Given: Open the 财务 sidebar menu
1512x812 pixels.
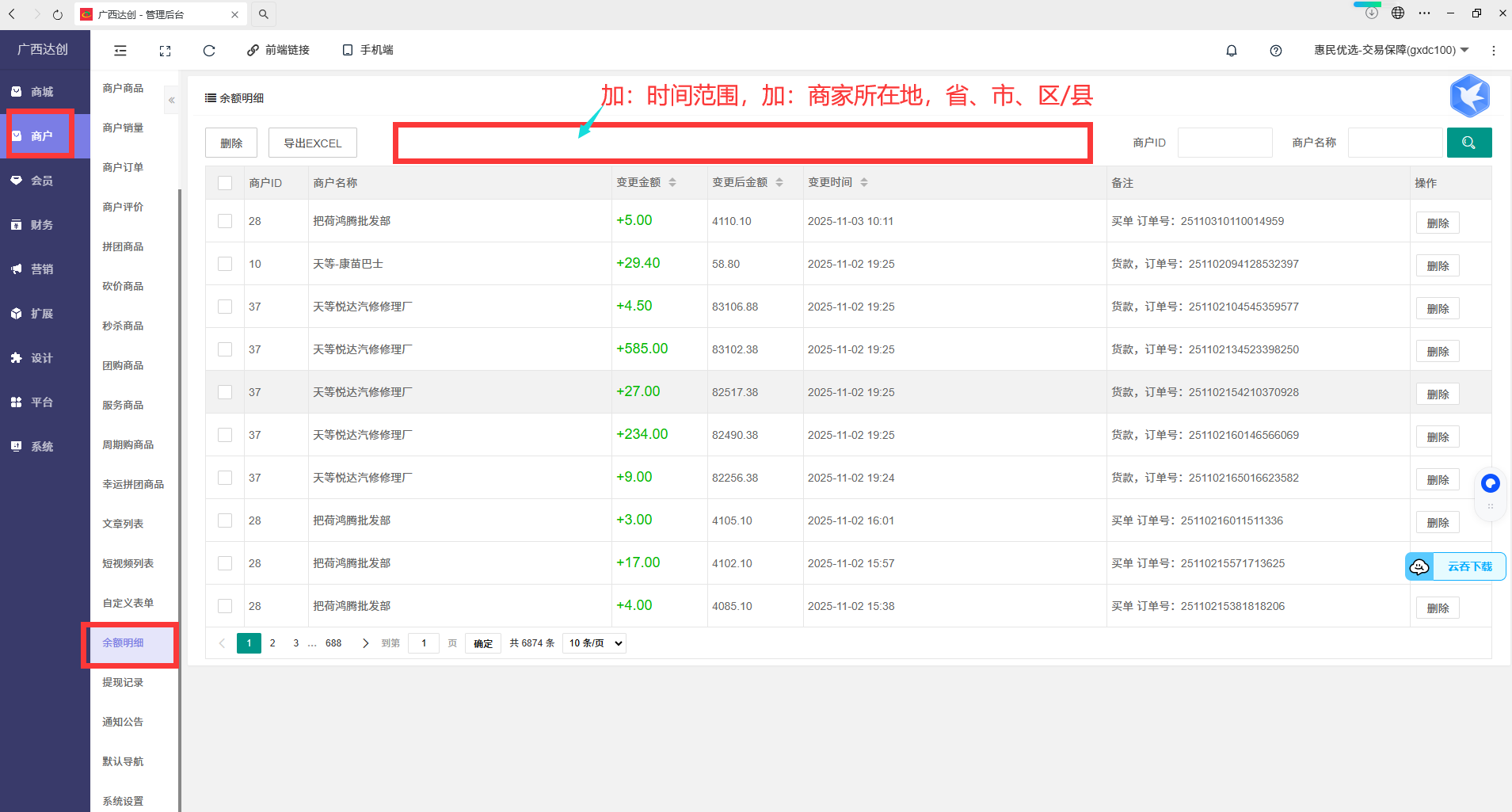Looking at the screenshot, I should (42, 225).
